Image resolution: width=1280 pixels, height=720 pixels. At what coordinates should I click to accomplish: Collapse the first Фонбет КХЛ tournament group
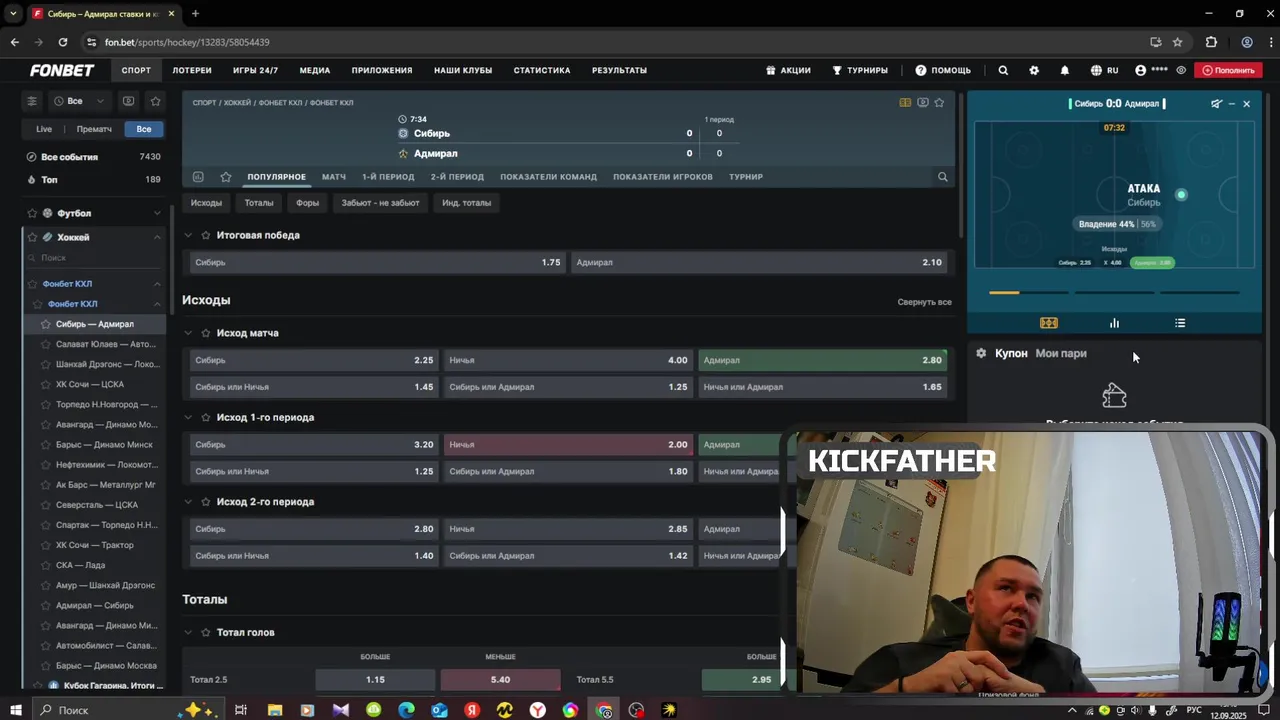coord(157,284)
